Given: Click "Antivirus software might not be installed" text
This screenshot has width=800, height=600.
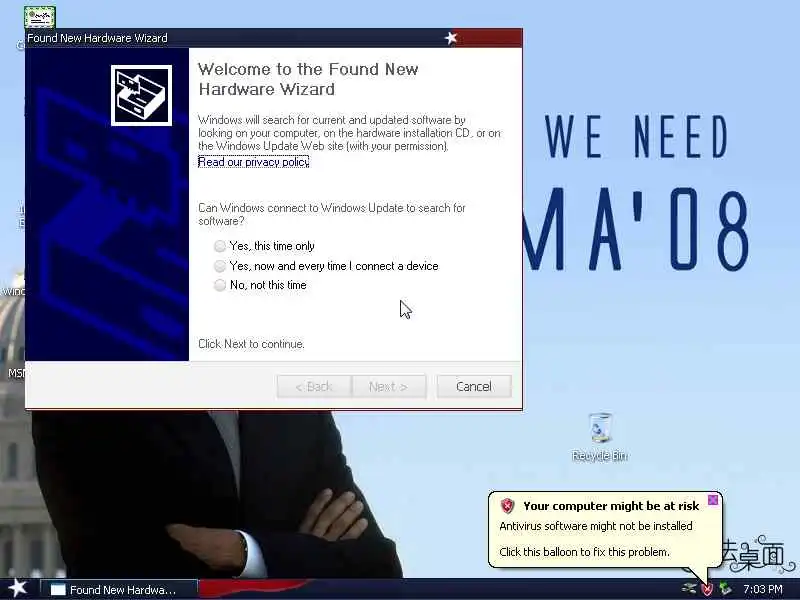Looking at the screenshot, I should (x=596, y=526).
